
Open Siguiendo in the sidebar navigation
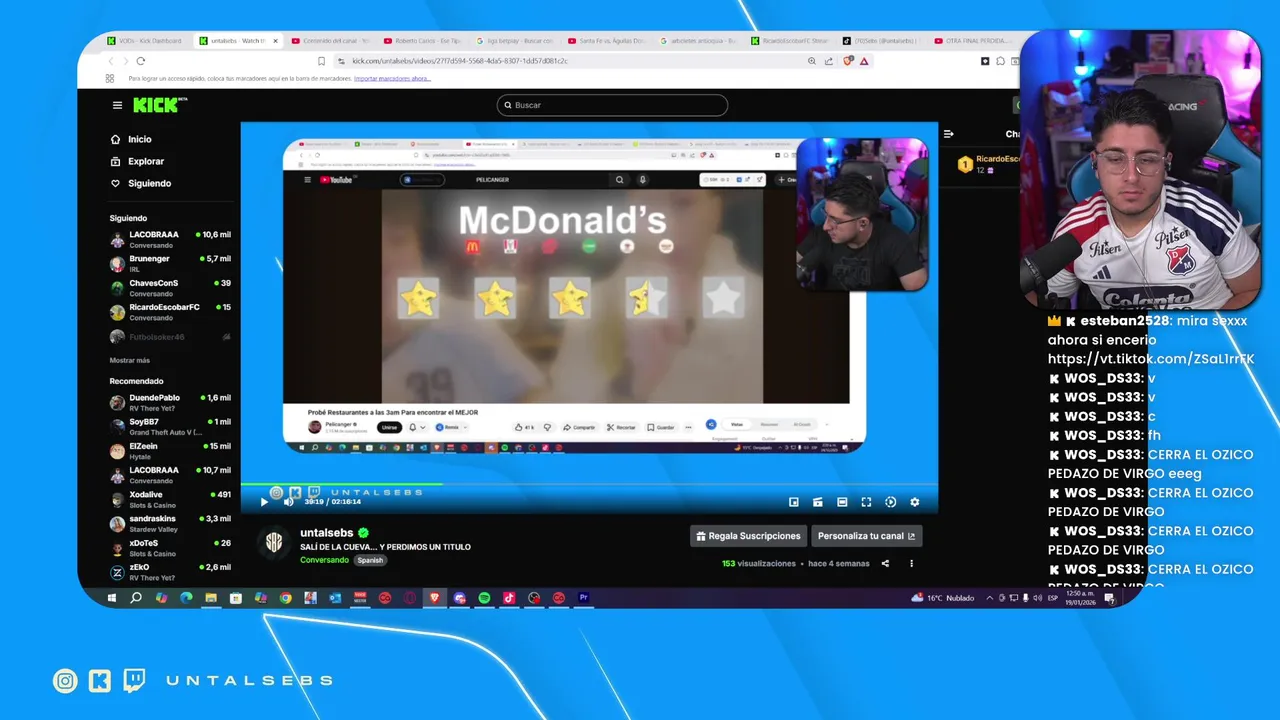coord(141,183)
